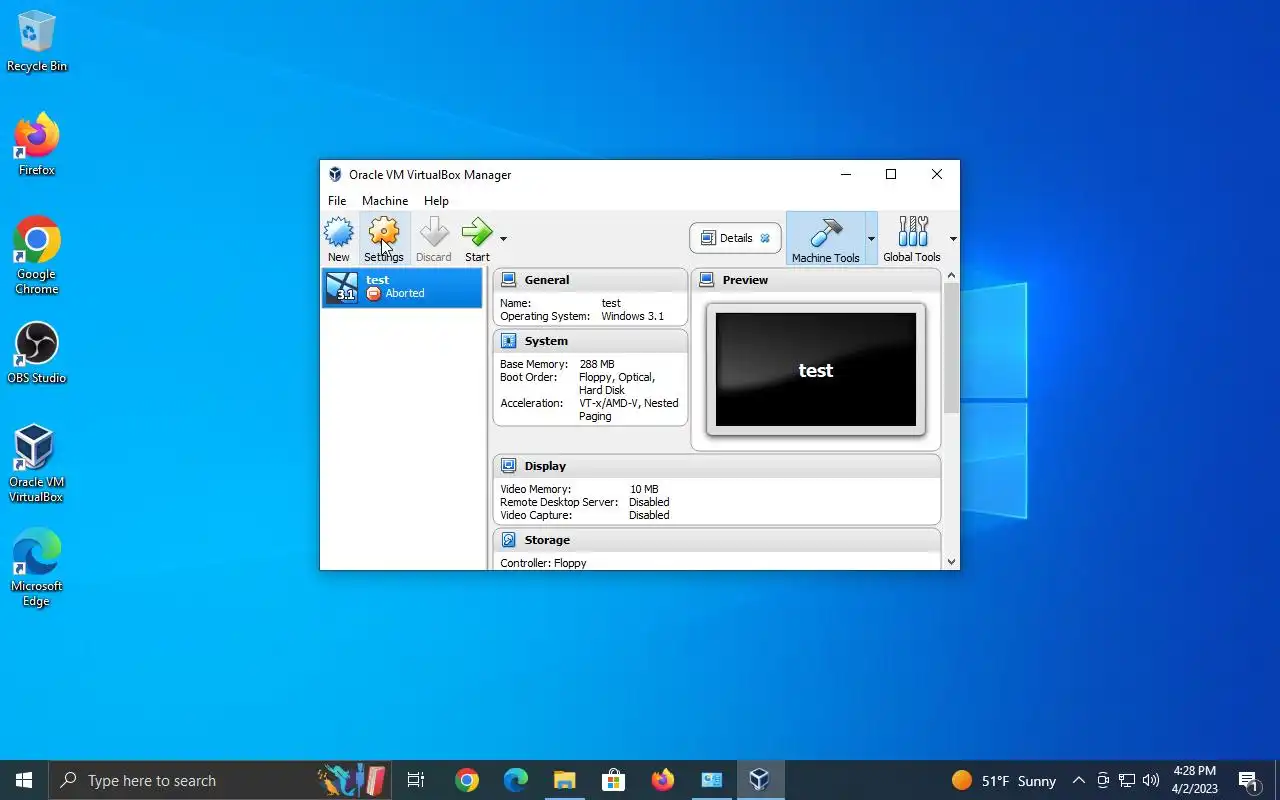The width and height of the screenshot is (1280, 800).
Task: Close the Details tool via its x icon
Action: pyautogui.click(x=765, y=238)
